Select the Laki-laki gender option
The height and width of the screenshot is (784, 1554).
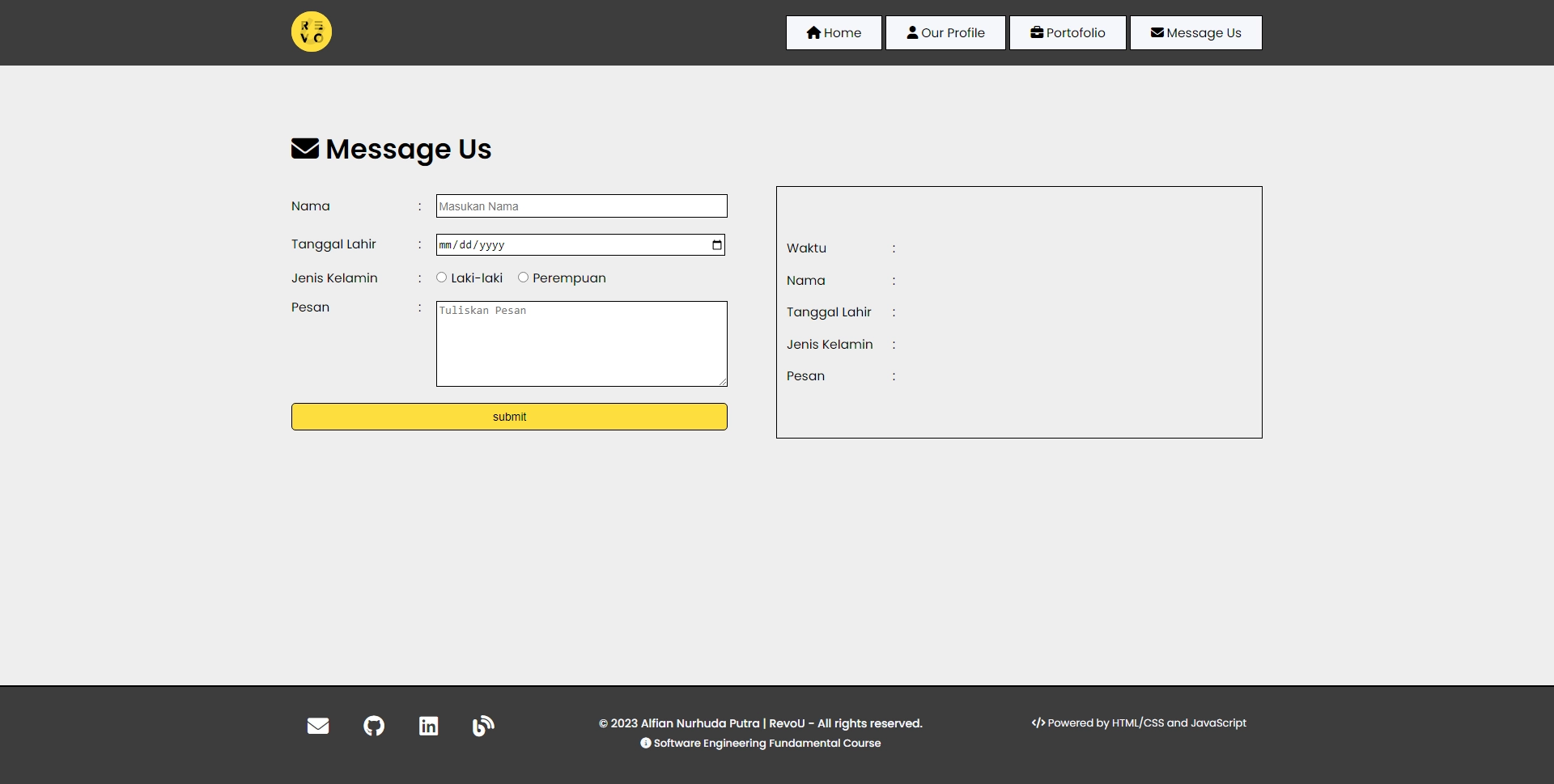click(x=441, y=277)
